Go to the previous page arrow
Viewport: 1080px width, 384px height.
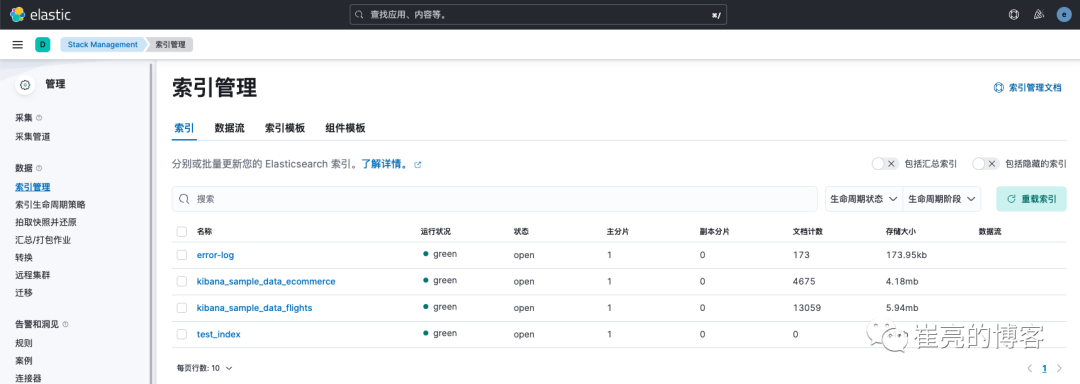point(1030,368)
